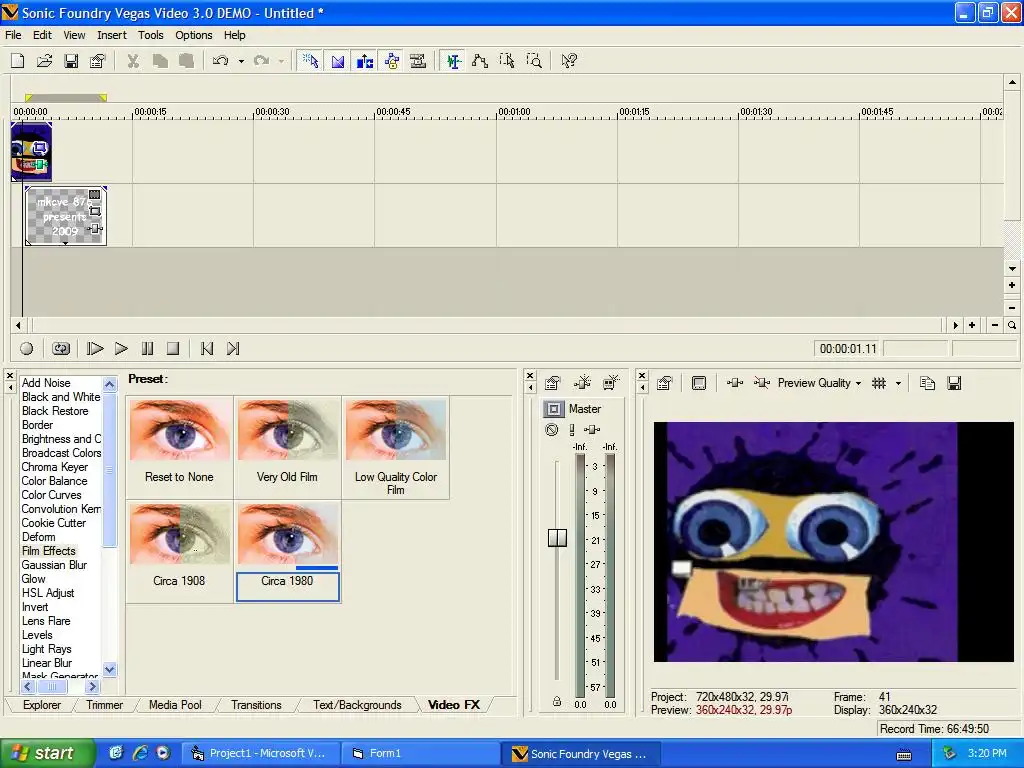Select Color Curves in effects list
1024x768 pixels.
[x=52, y=495]
